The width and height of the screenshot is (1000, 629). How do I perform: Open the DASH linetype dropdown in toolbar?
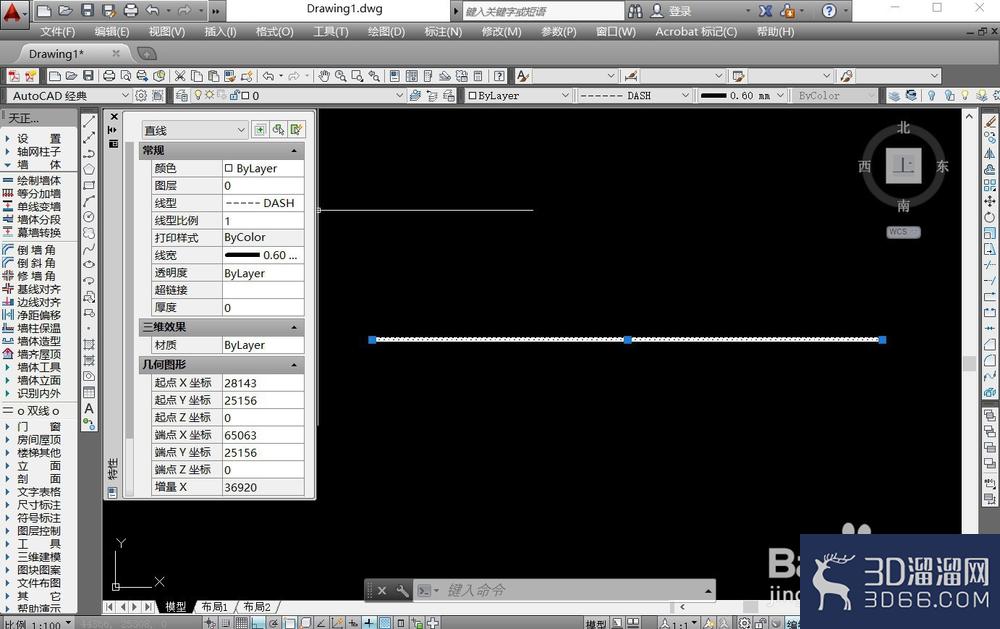685,96
